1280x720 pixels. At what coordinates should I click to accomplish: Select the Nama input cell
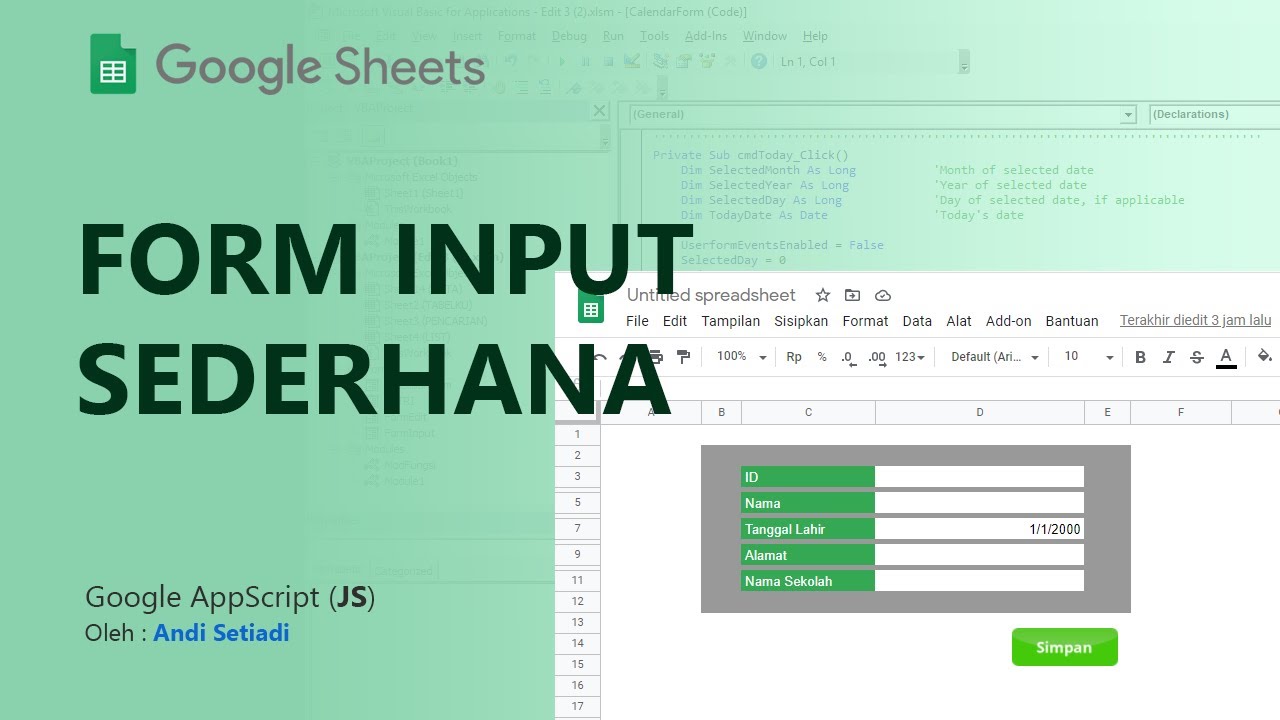click(x=979, y=503)
